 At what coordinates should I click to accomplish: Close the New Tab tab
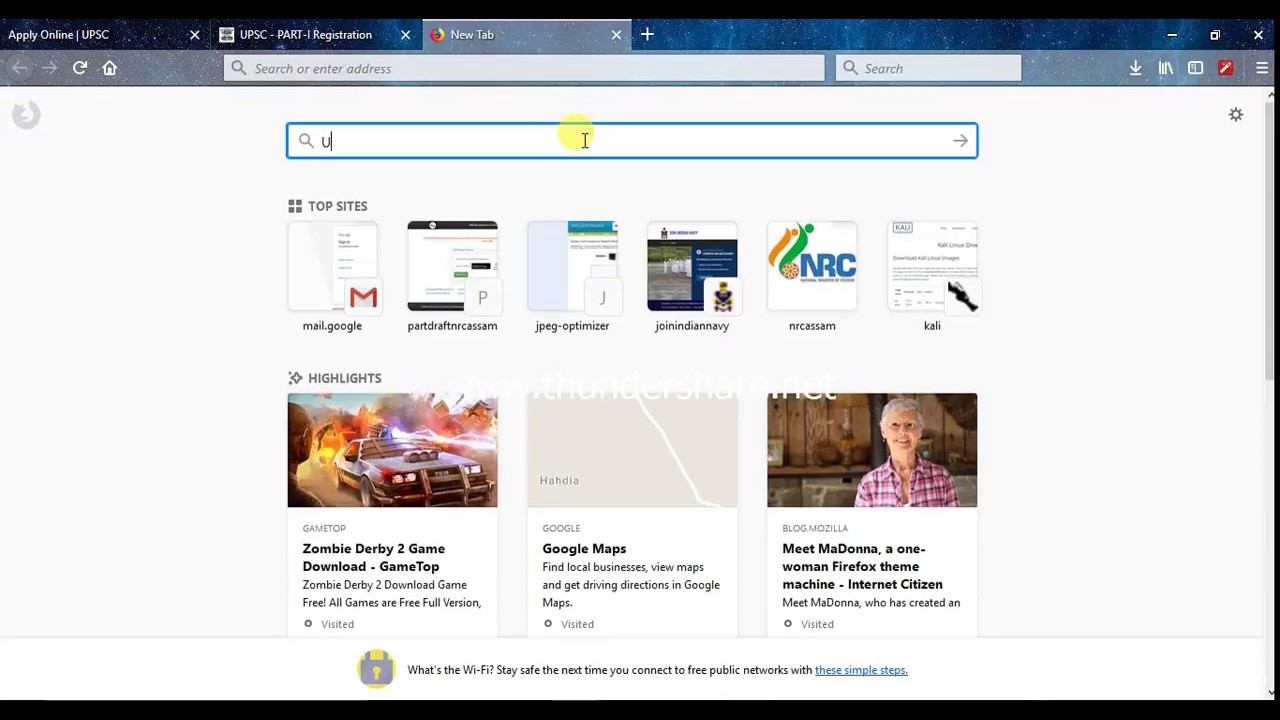pyautogui.click(x=616, y=35)
